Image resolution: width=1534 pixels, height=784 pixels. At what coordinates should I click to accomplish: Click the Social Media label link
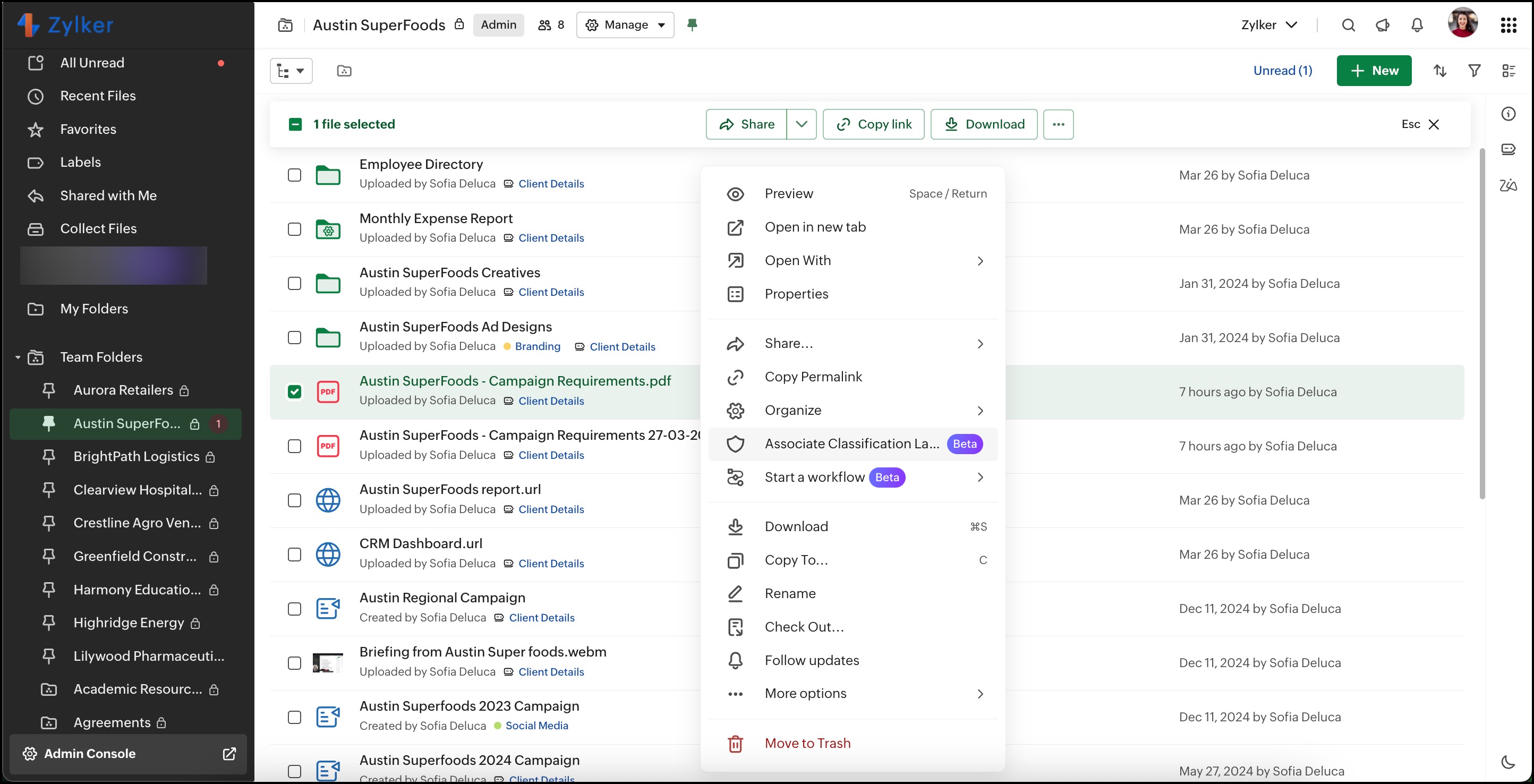536,726
